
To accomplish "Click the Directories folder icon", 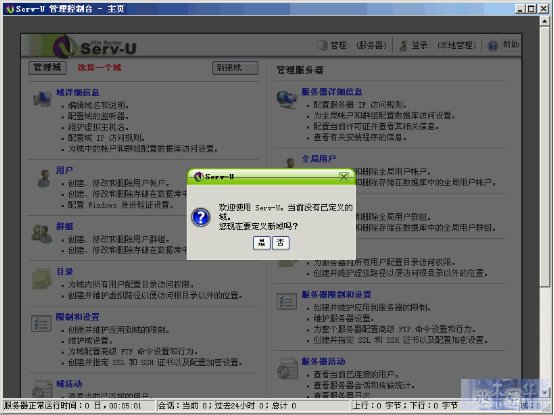I will pos(42,279).
